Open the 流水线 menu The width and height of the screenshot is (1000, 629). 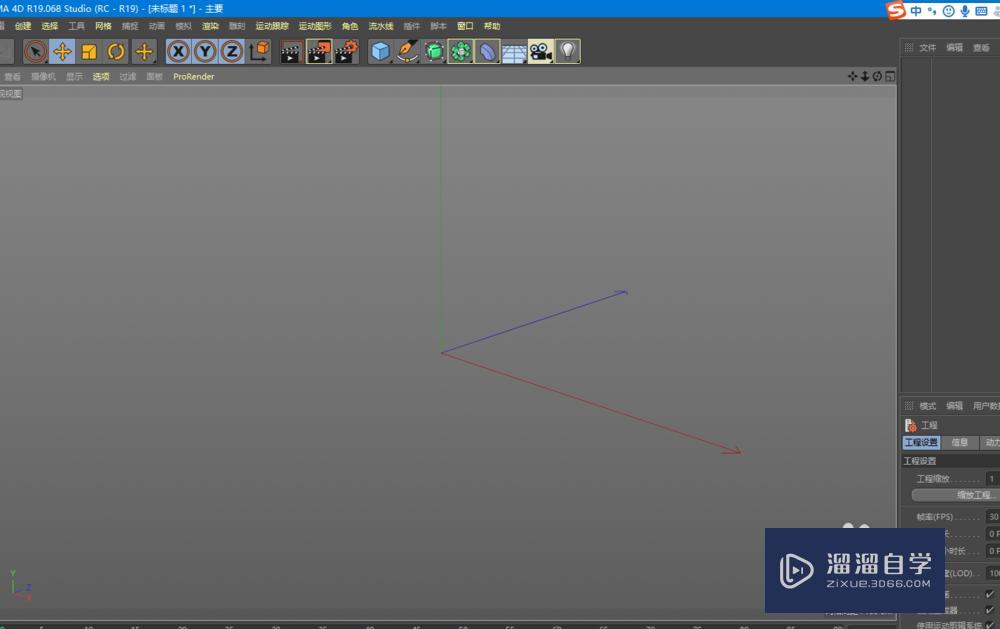[381, 26]
